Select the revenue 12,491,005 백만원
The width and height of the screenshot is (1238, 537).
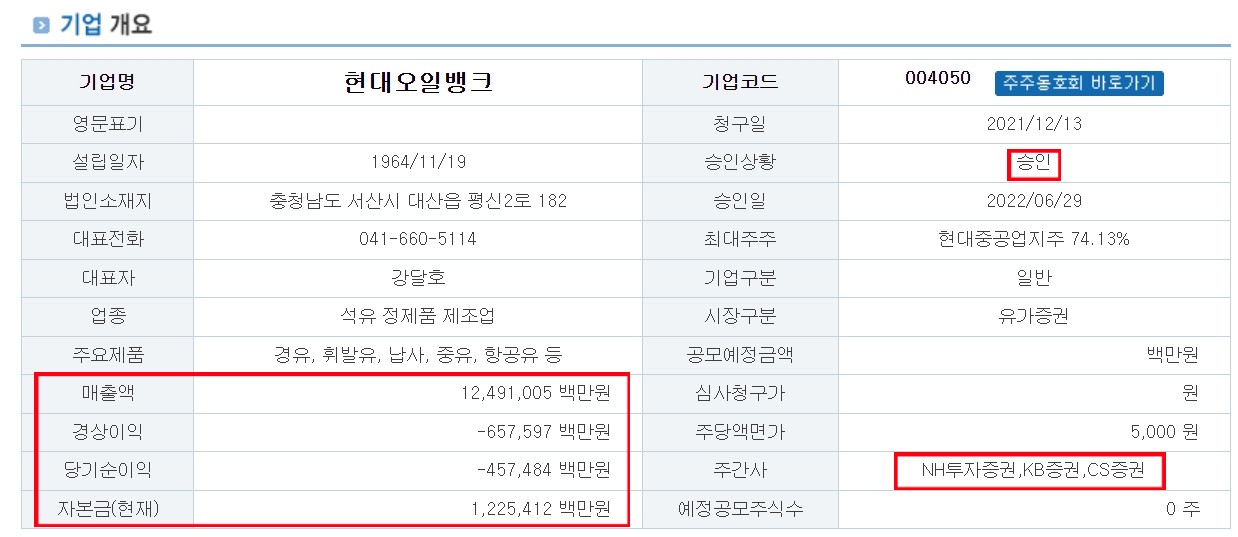tap(536, 393)
